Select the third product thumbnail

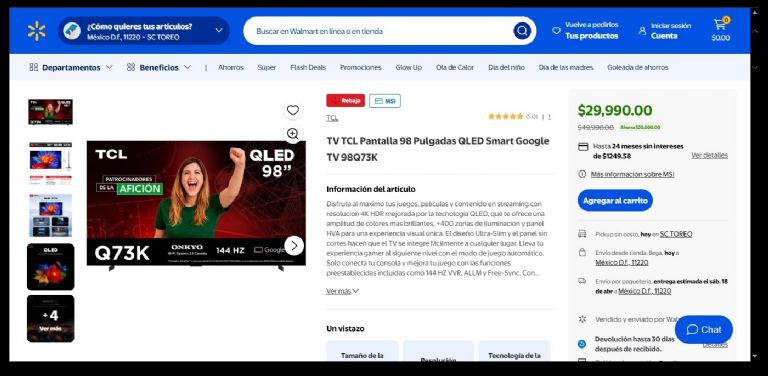(50, 215)
